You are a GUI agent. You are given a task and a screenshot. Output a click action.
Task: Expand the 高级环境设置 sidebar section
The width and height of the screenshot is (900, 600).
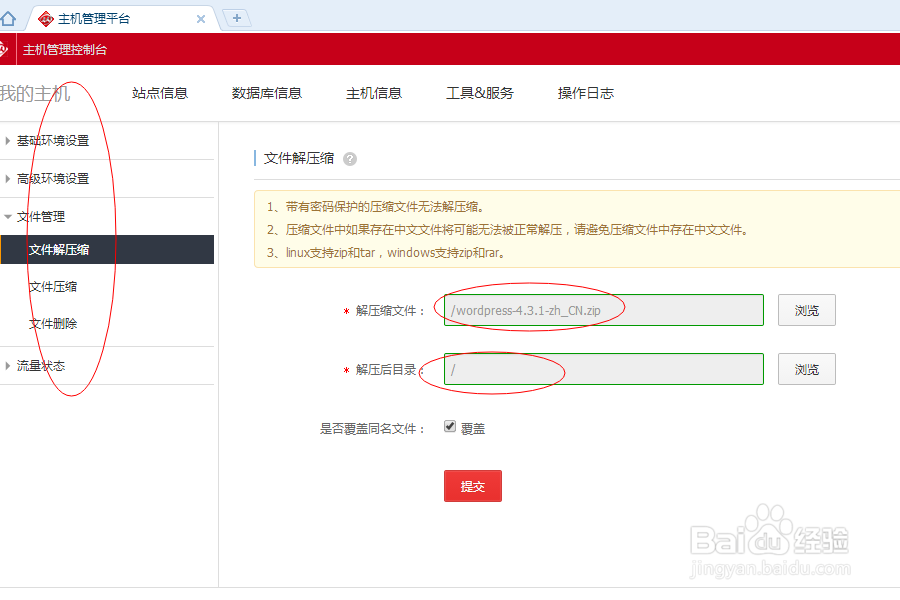(x=55, y=178)
